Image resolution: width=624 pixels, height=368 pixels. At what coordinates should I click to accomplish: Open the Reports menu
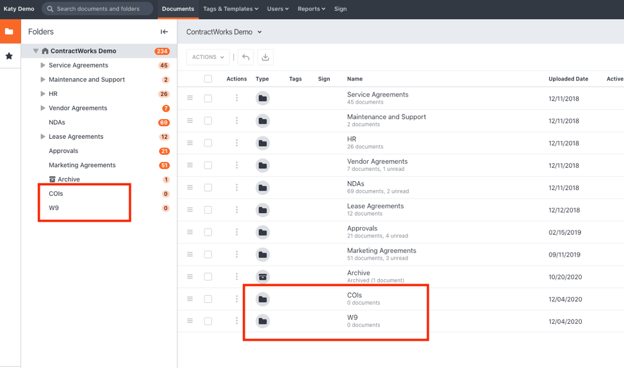311,9
